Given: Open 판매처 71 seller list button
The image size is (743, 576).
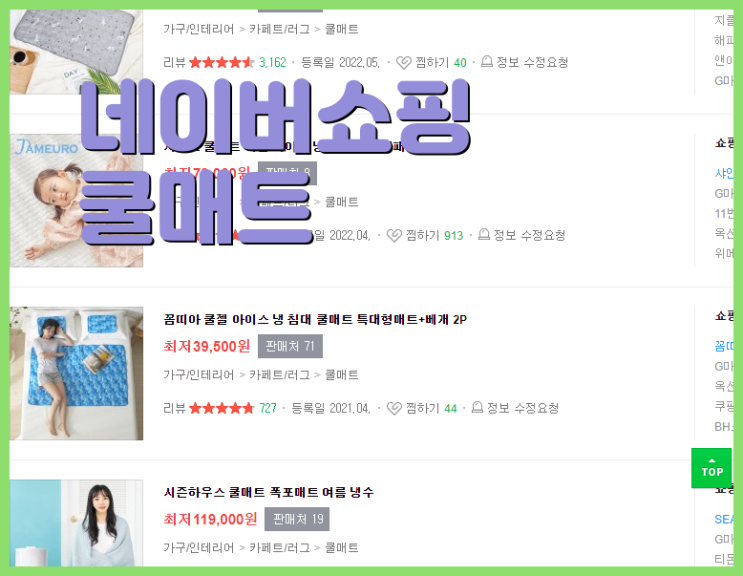Looking at the screenshot, I should pos(290,346).
